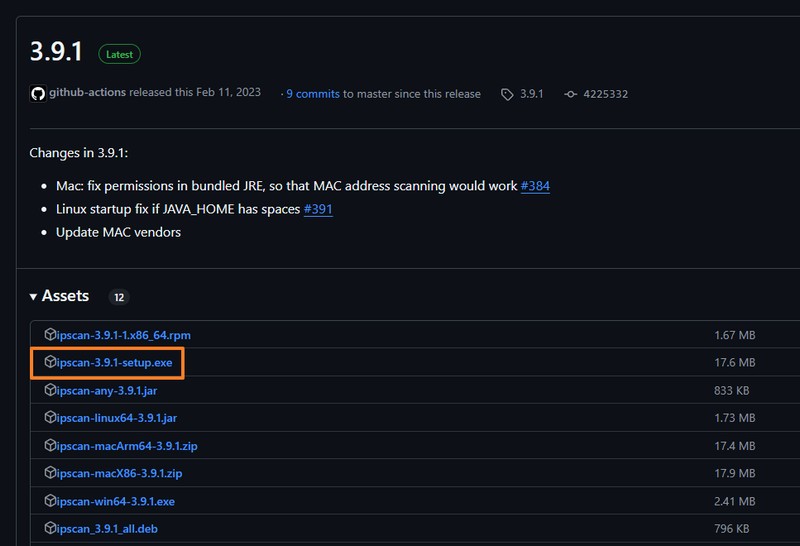The height and width of the screenshot is (546, 800).
Task: Click the commit icon beside 4225332
Action: coord(570,94)
